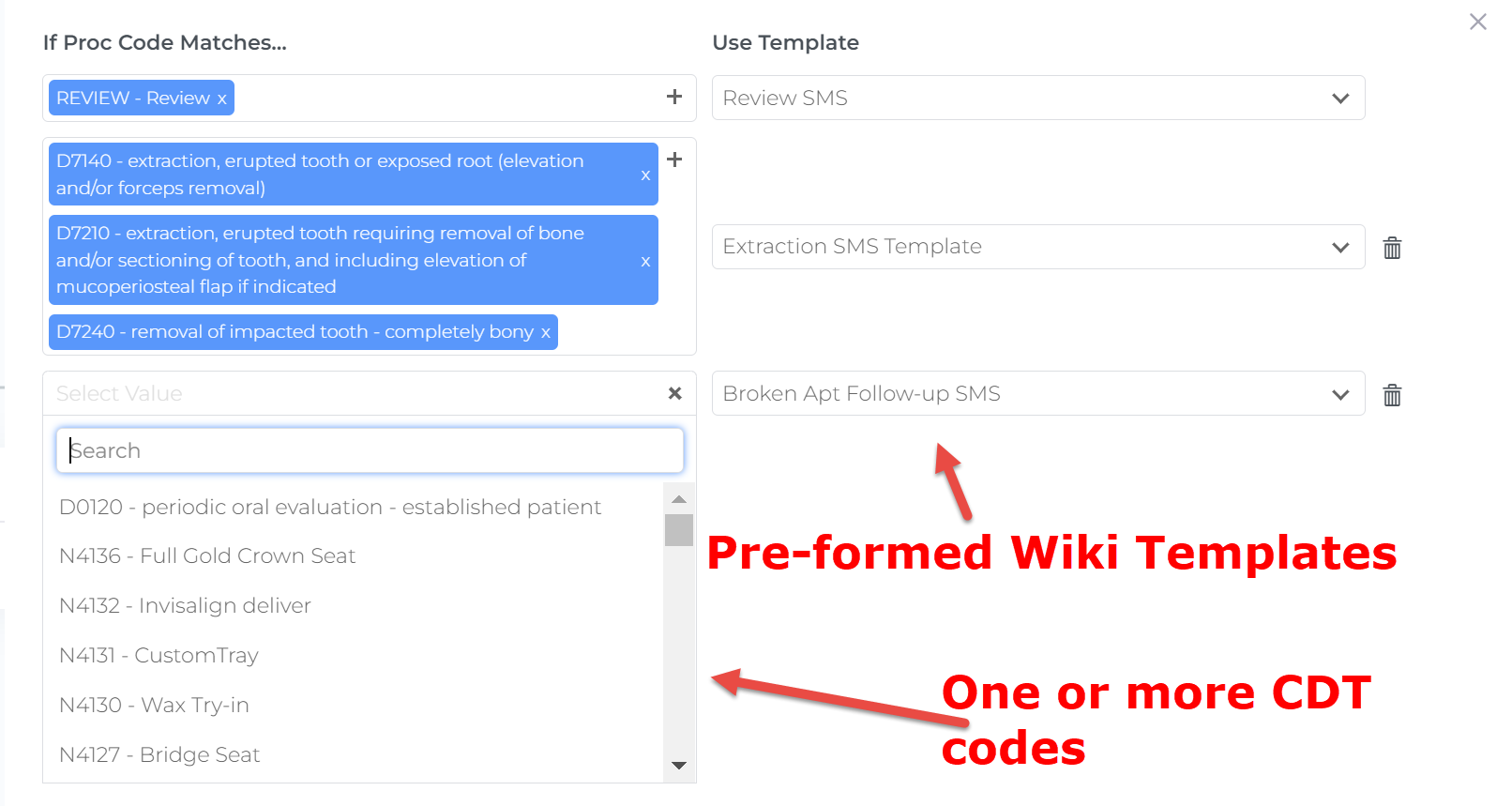This screenshot has height=806, width=1512.
Task: Click the proc code Search field
Action: (370, 451)
